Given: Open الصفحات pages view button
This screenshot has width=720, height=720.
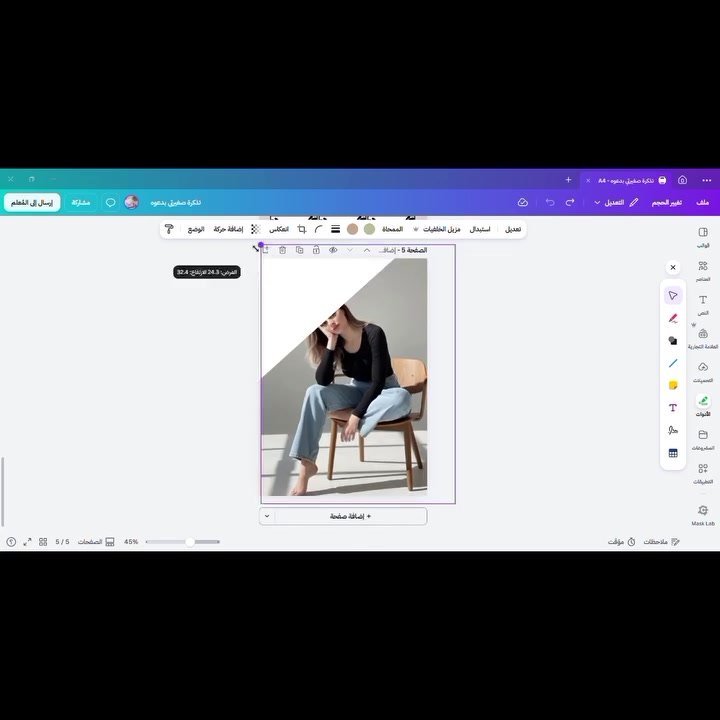Looking at the screenshot, I should tap(96, 542).
